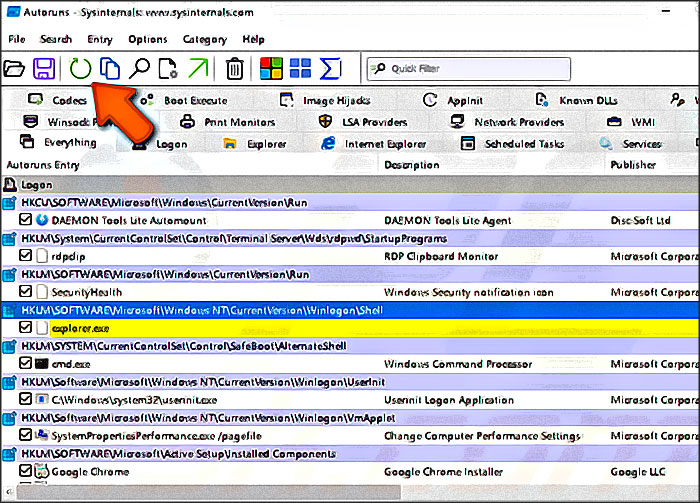Open the Help menu
Viewport: 700px width, 503px height.
click(254, 39)
